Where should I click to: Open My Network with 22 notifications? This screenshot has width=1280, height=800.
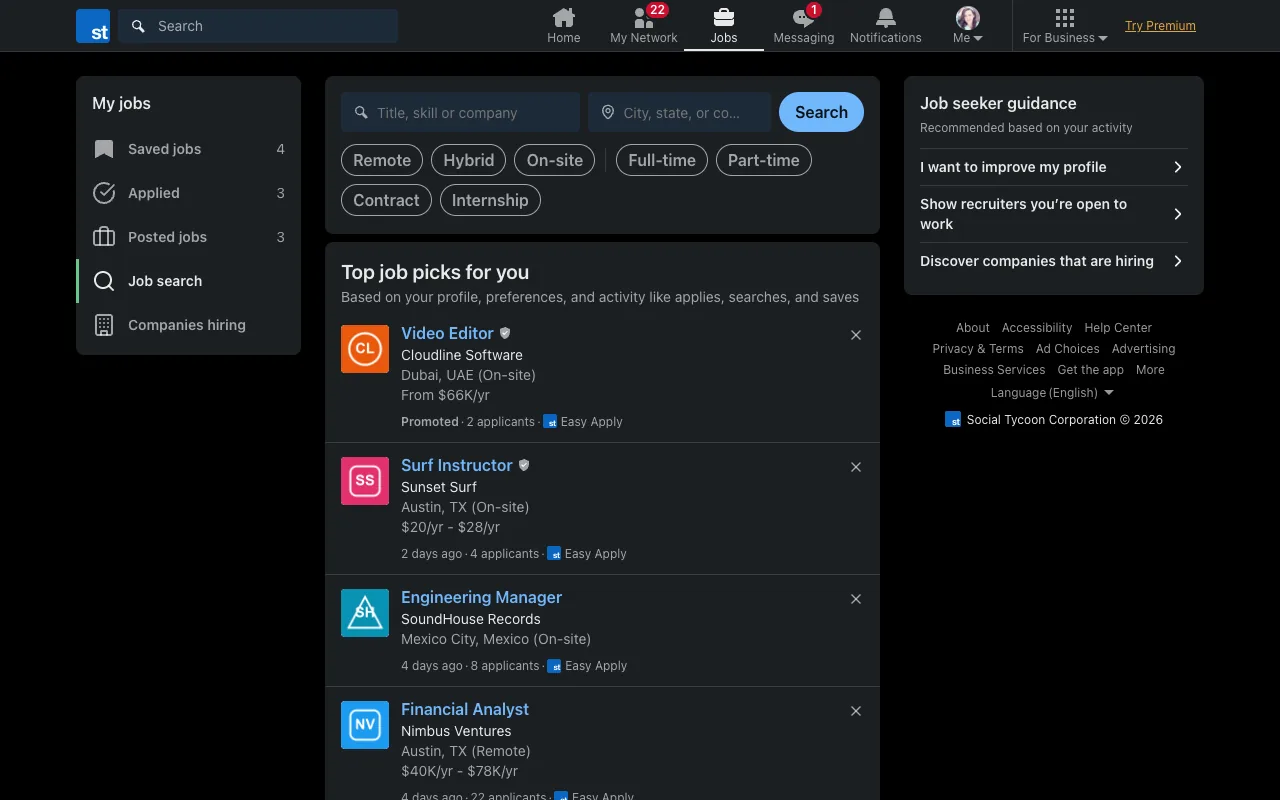644,26
